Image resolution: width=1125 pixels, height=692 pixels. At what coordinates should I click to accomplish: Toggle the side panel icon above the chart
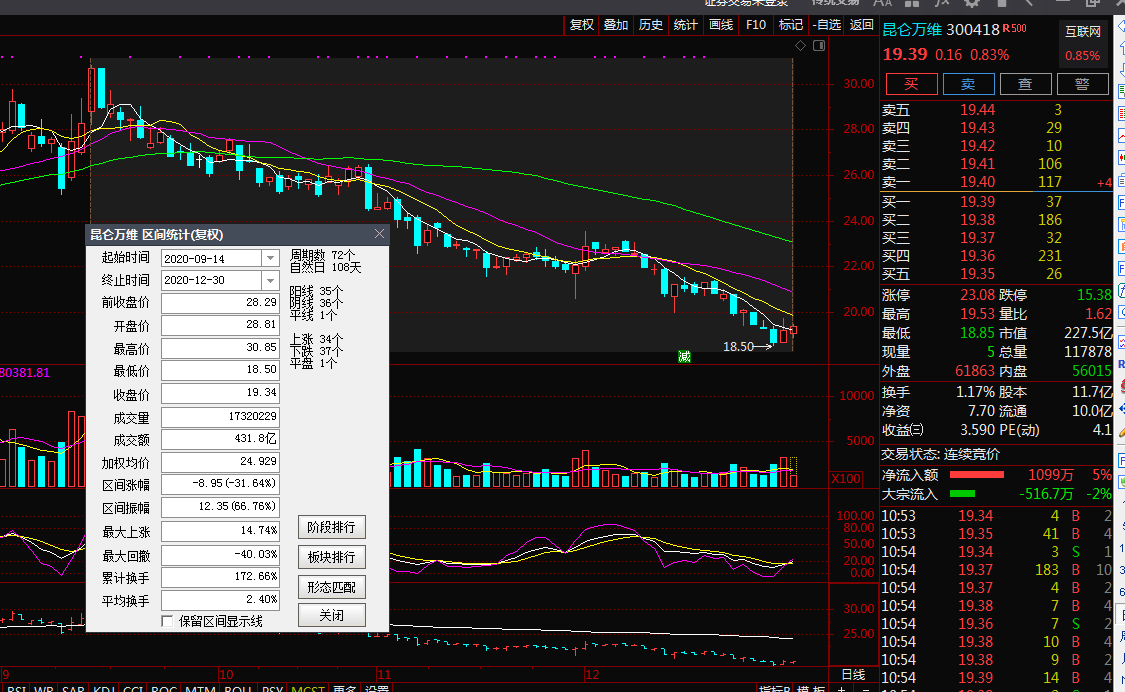pyautogui.click(x=819, y=46)
